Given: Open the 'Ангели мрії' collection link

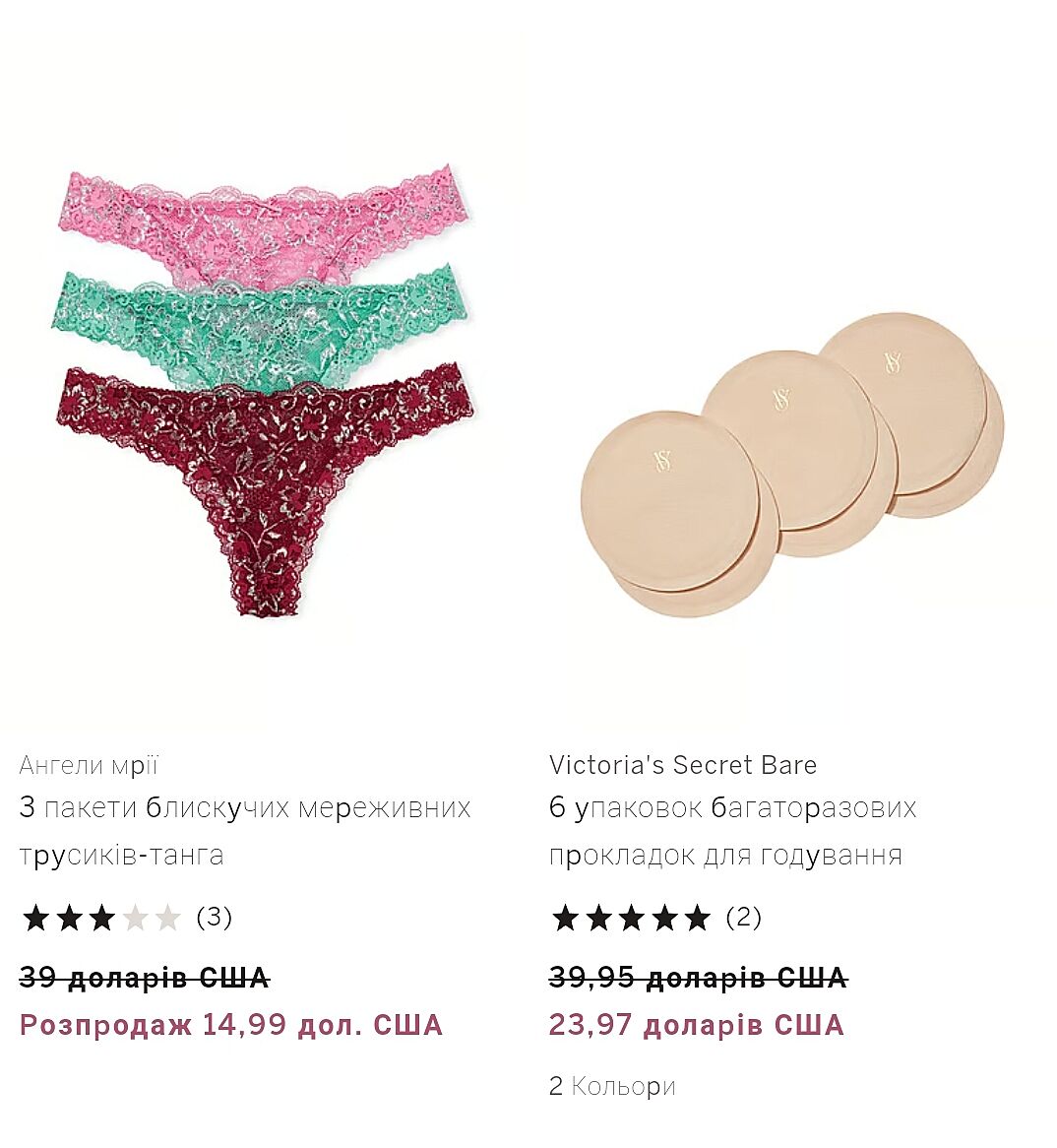Looking at the screenshot, I should [89, 765].
